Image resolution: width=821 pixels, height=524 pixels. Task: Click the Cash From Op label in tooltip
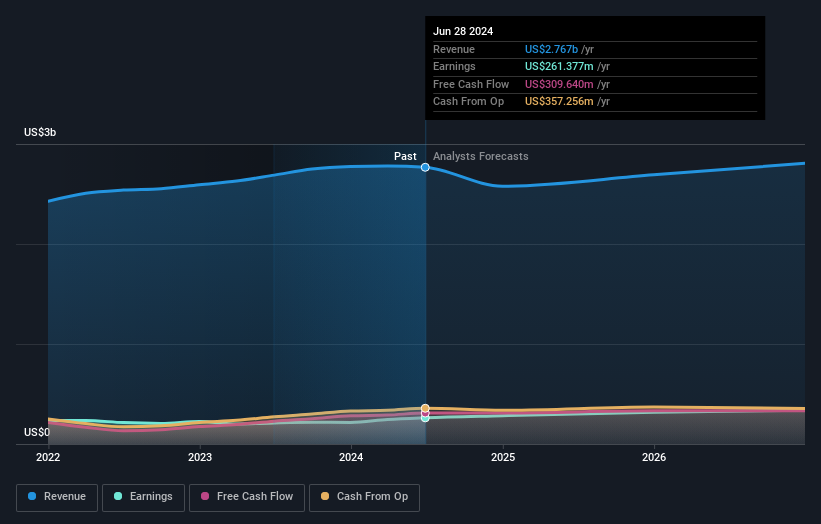click(x=469, y=102)
